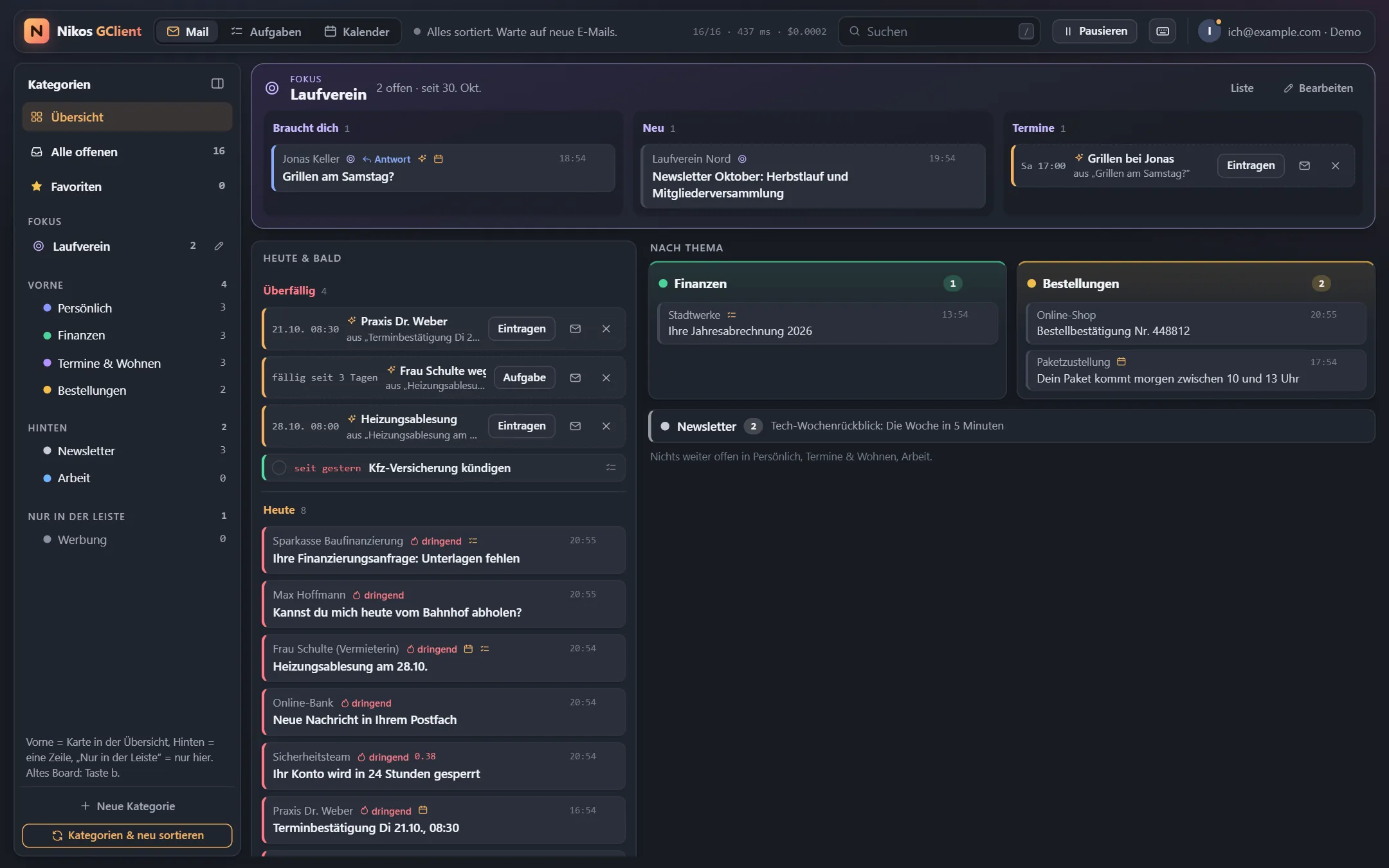
Task: Mark Kfz-Versicherung kündigen task as done
Action: [x=279, y=468]
